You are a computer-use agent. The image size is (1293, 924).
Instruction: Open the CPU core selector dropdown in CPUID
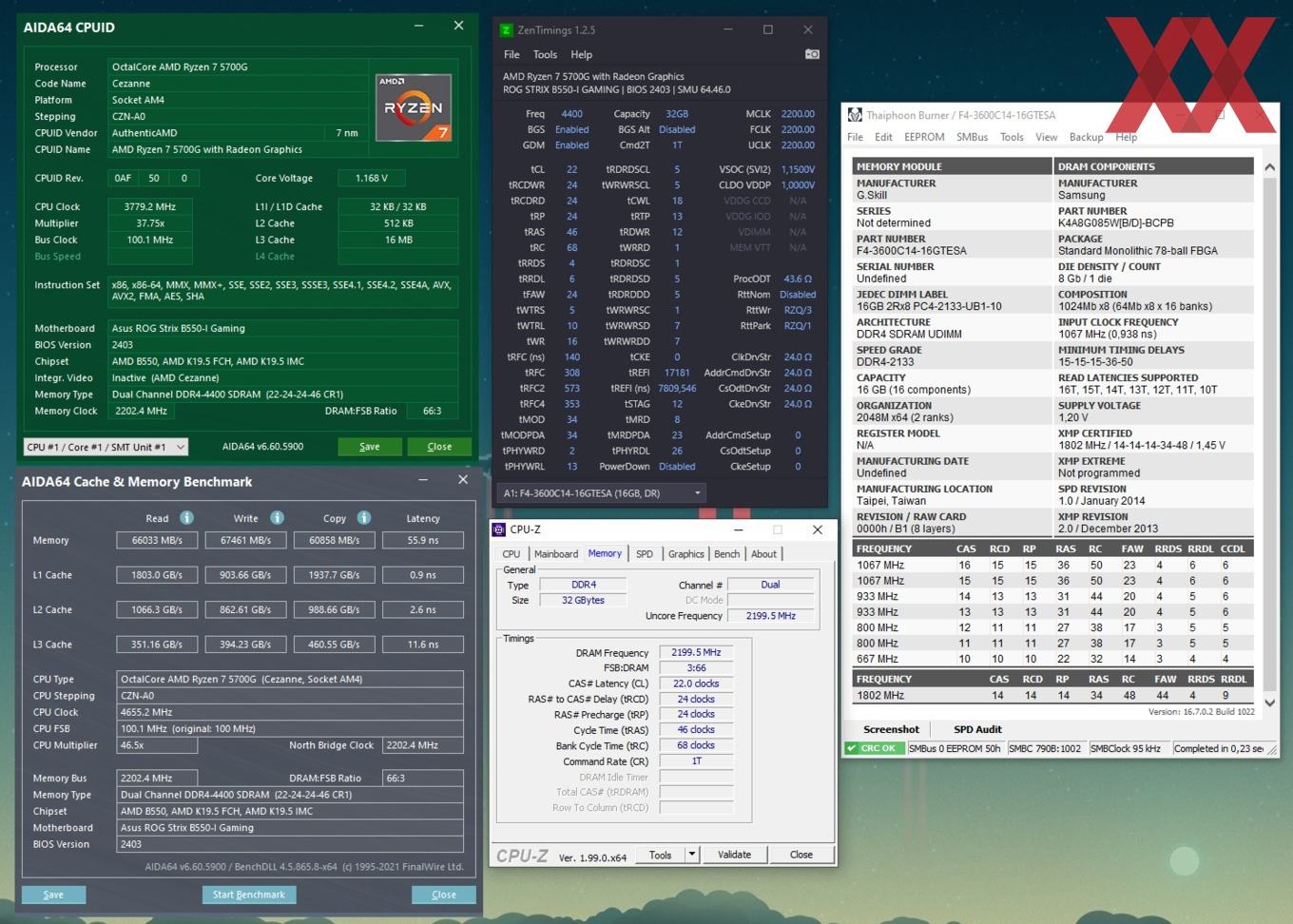tap(106, 447)
